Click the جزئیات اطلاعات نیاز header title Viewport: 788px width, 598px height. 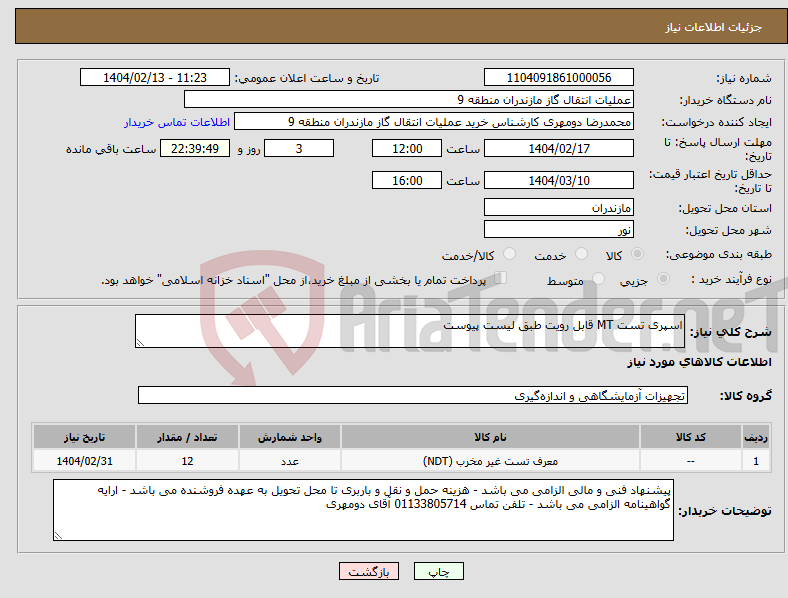click(x=714, y=27)
